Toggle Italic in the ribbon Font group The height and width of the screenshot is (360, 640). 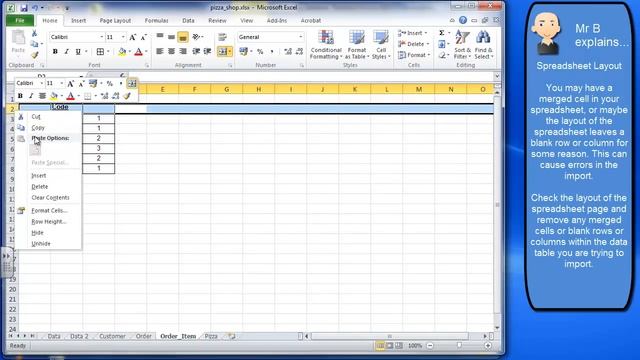pos(66,51)
